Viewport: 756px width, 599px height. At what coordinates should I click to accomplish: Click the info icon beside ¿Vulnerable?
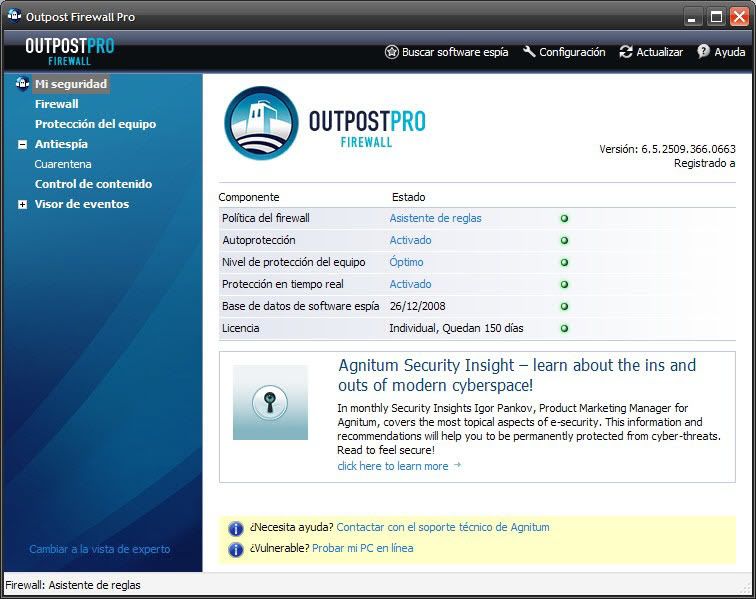tap(236, 549)
